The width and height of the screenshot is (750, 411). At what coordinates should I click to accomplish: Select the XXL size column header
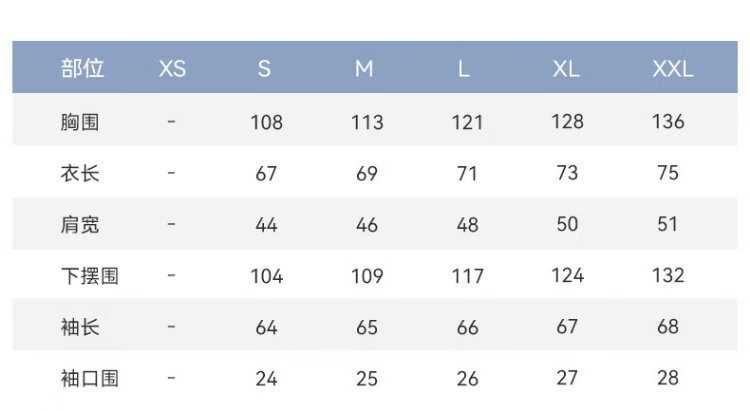672,69
